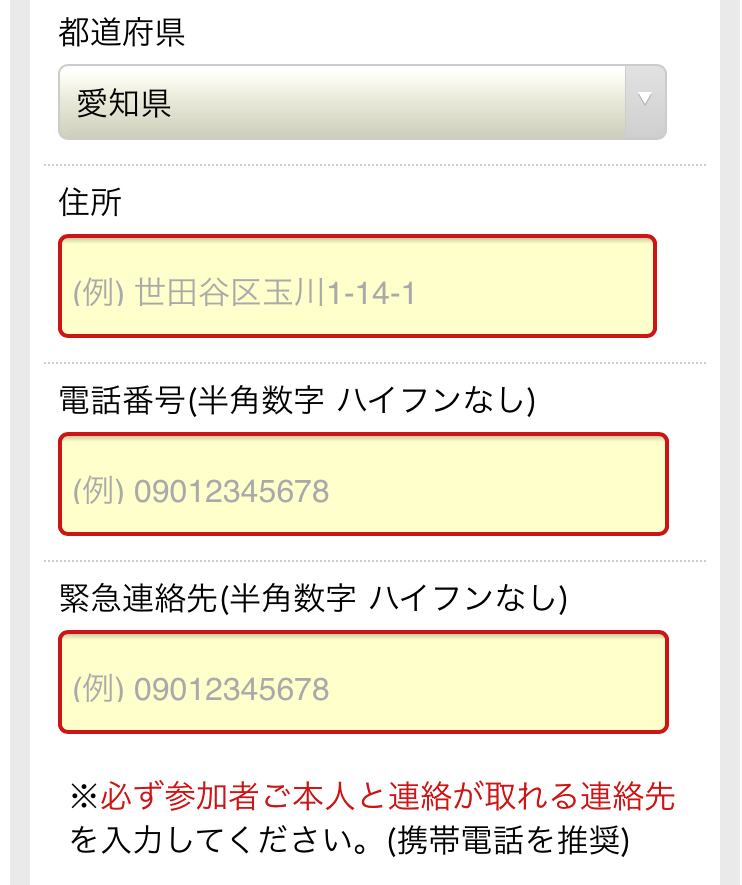Click the 電話番号 label text
The height and width of the screenshot is (885, 742).
pos(122,400)
